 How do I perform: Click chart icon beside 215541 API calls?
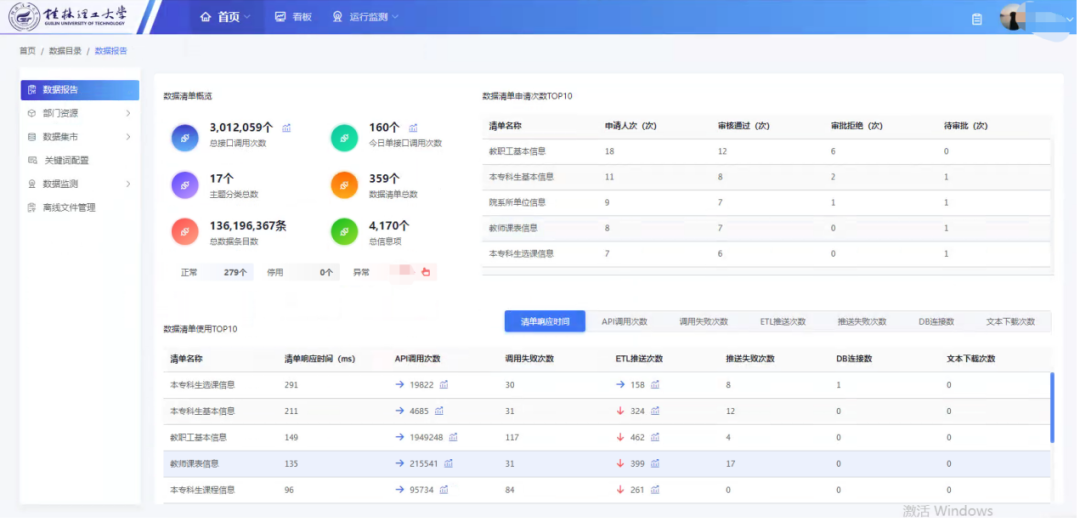pyautogui.click(x=448, y=463)
